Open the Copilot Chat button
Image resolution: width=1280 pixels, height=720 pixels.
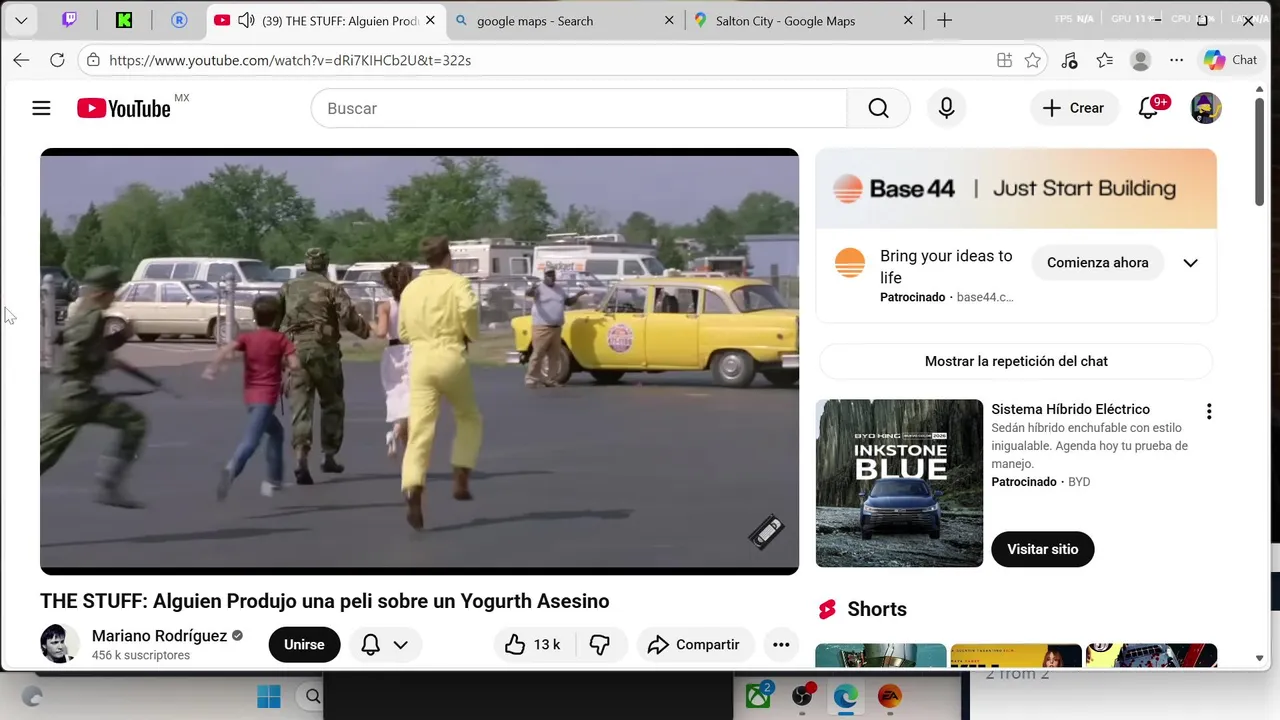point(1231,60)
